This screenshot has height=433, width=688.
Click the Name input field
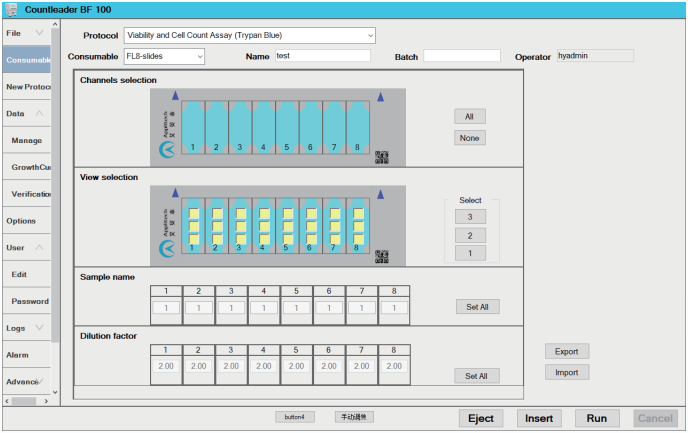coord(322,56)
